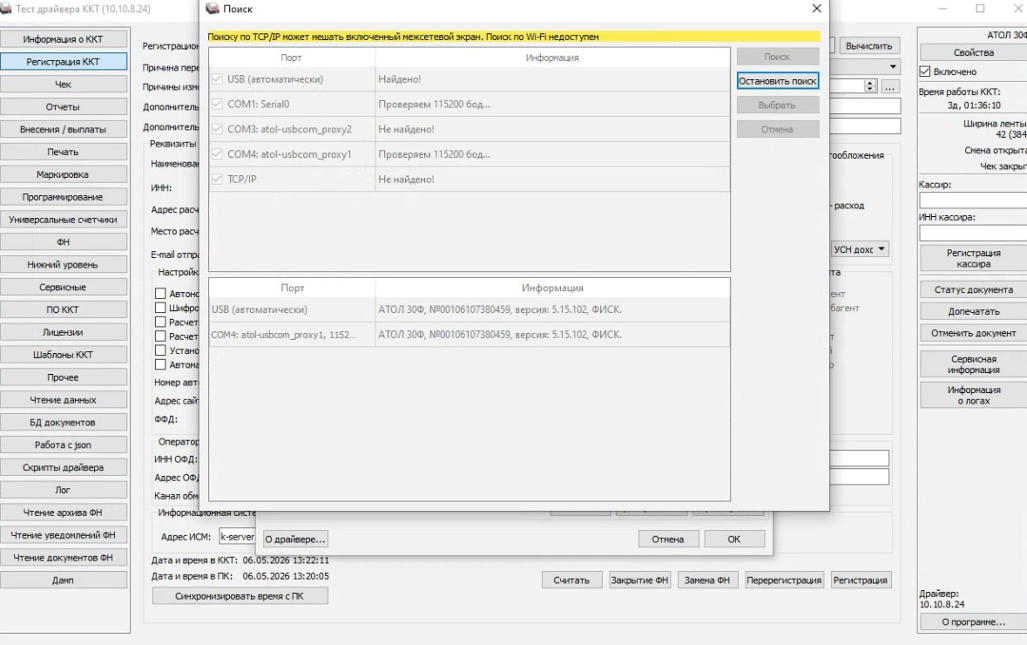1027x645 pixels.
Task: Click the Замена ФН button
Action: 707,580
